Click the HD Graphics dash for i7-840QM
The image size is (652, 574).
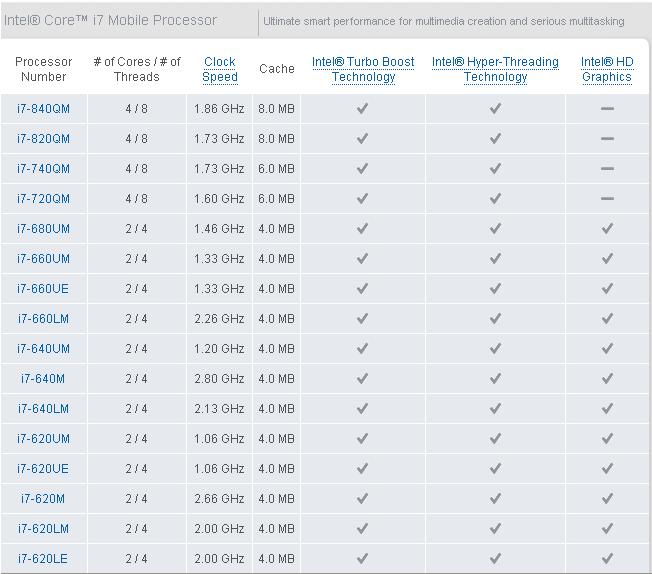click(x=607, y=109)
